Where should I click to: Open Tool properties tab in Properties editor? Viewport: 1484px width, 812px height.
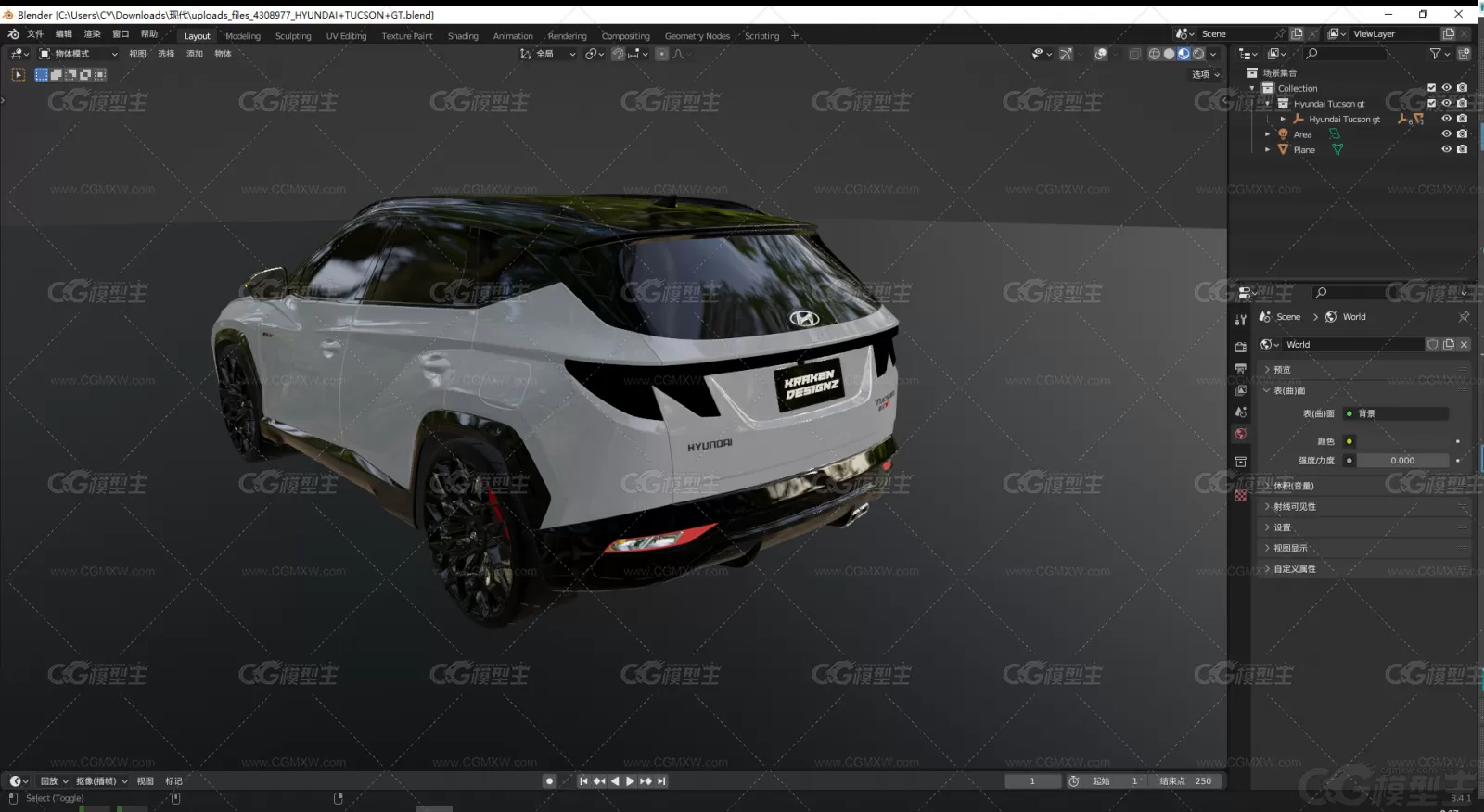pos(1241,320)
